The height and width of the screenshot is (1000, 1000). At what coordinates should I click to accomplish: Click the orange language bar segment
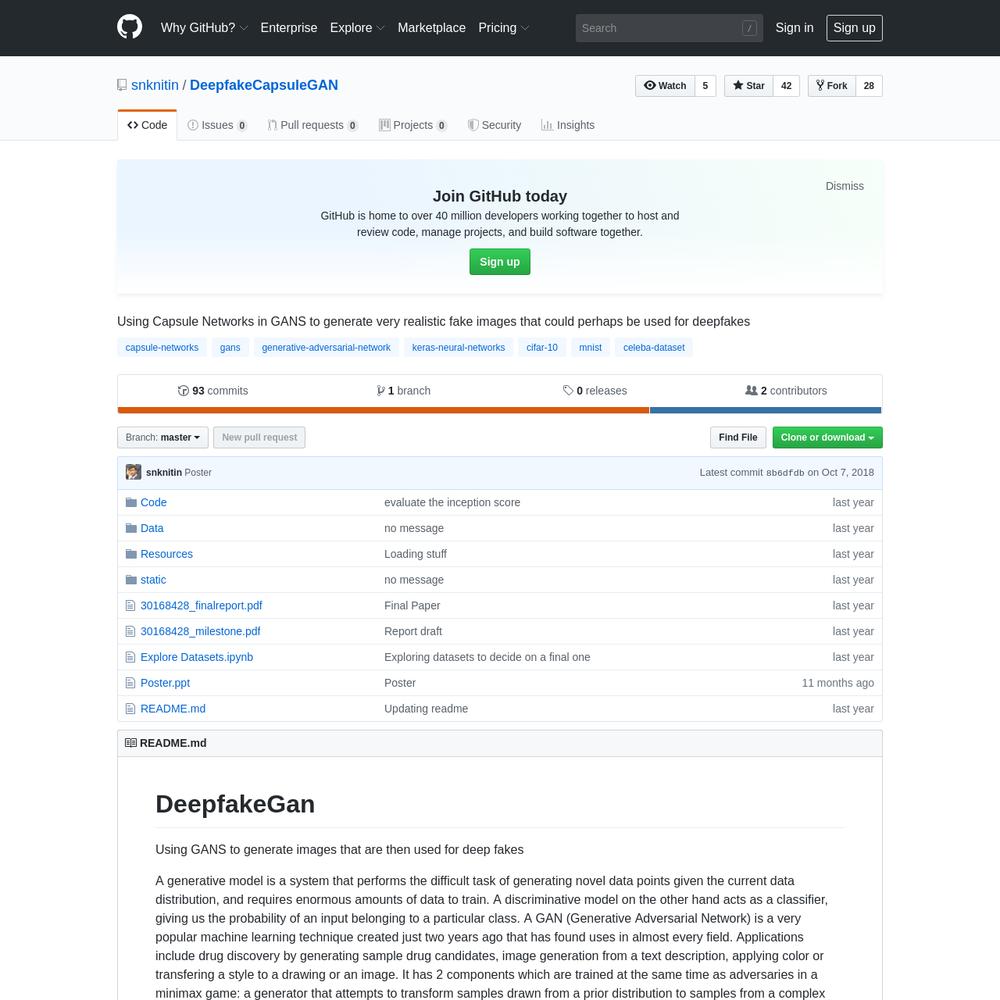click(x=383, y=410)
